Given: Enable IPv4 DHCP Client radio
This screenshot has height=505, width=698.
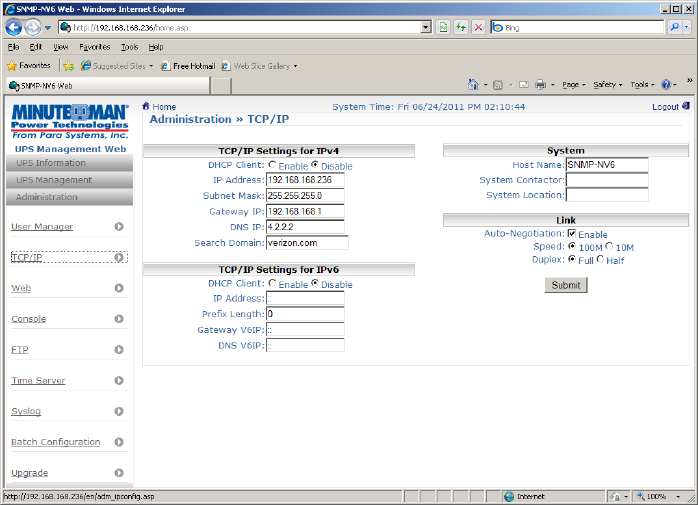Looking at the screenshot, I should coord(272,165).
